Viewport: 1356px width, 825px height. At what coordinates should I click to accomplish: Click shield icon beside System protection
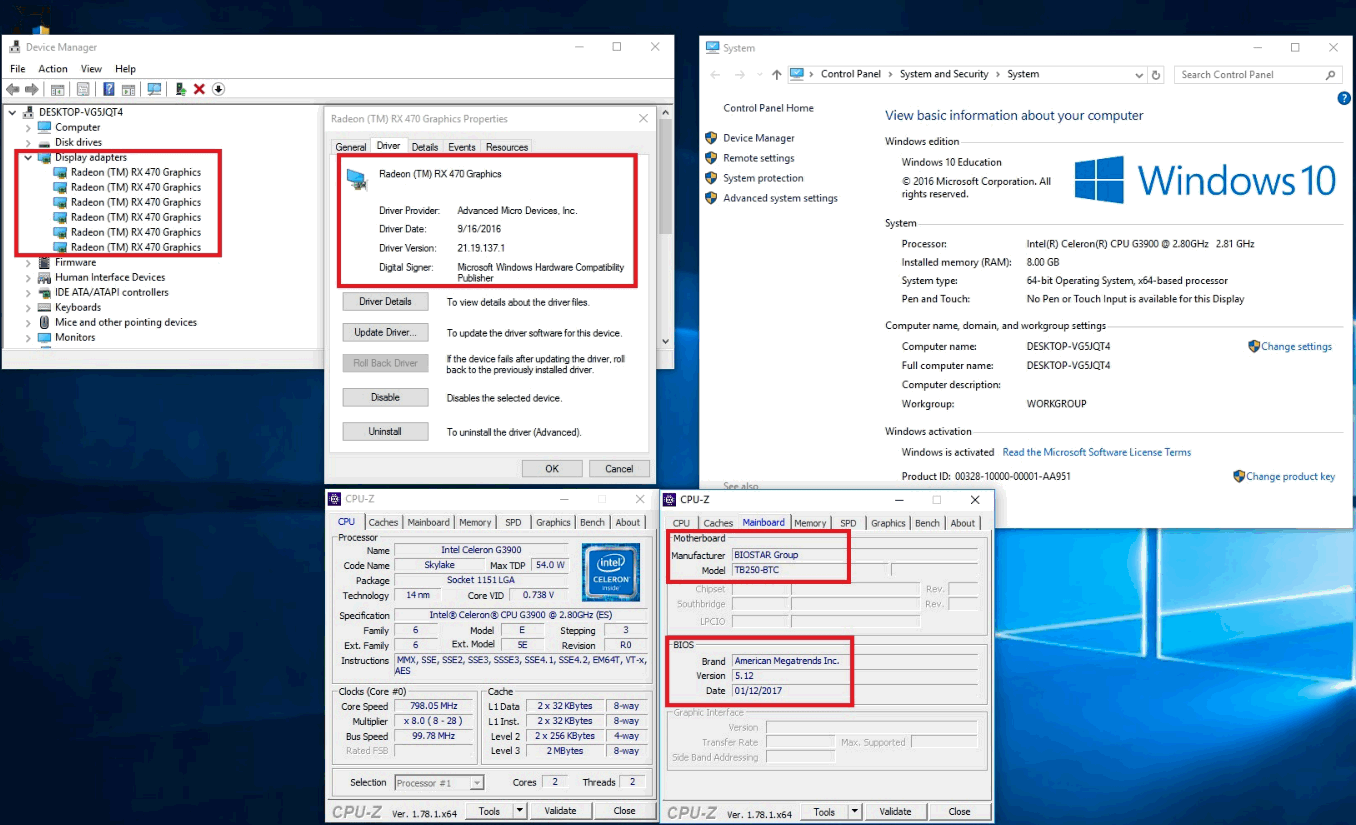[x=711, y=178]
